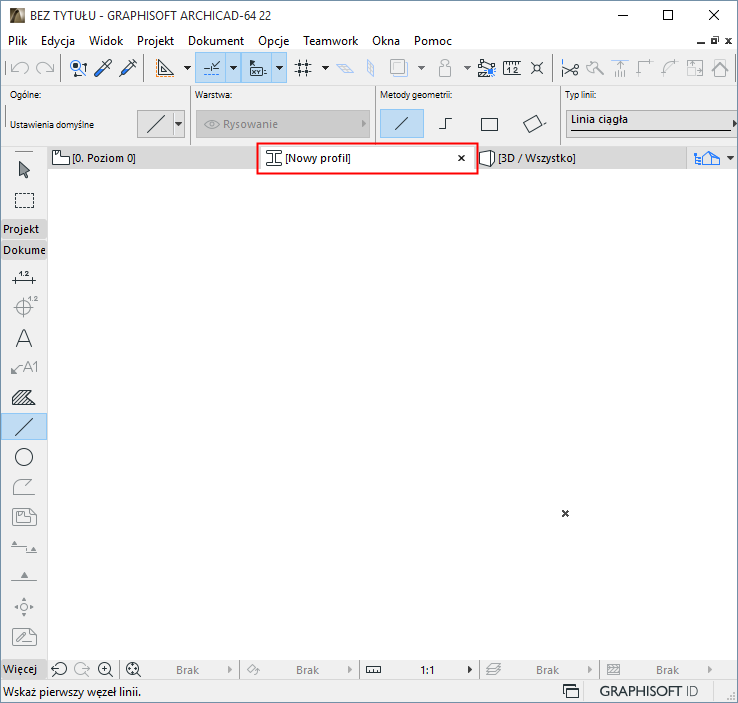The height and width of the screenshot is (703, 738).
Task: Choose chained polyline geometry method
Action: click(x=445, y=124)
